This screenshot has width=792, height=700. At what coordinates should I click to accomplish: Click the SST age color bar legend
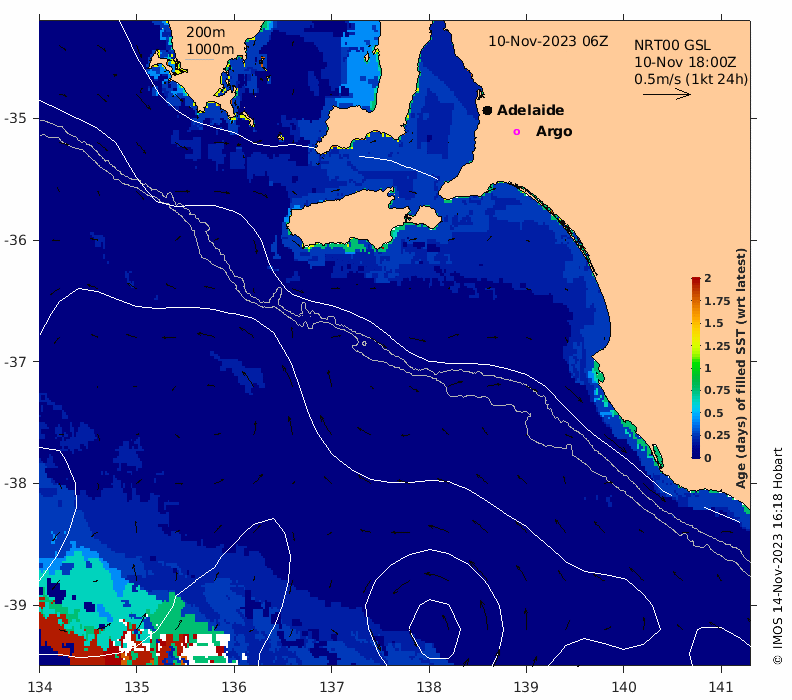[696, 368]
